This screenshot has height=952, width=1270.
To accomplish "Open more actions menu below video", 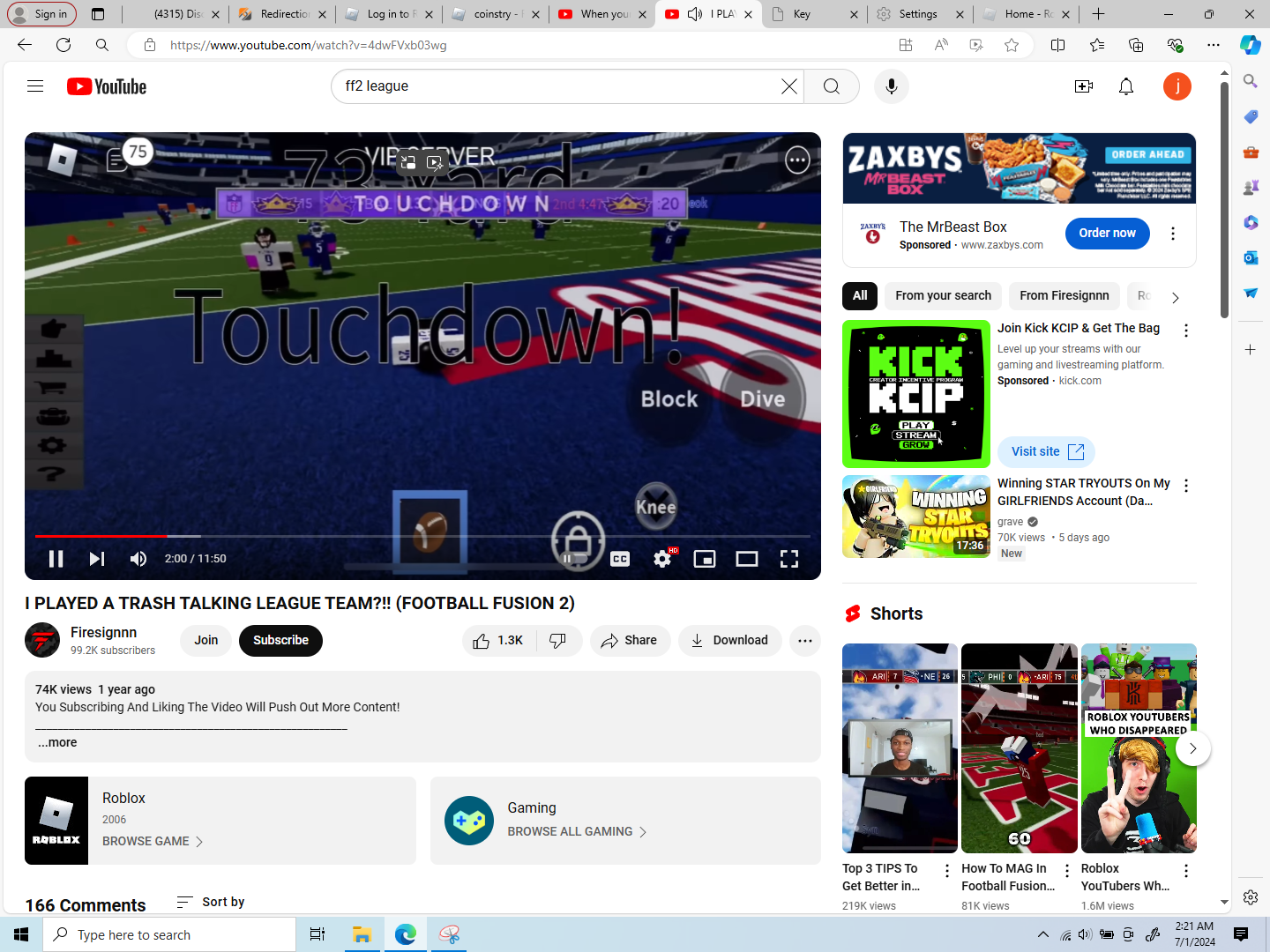I will point(805,641).
